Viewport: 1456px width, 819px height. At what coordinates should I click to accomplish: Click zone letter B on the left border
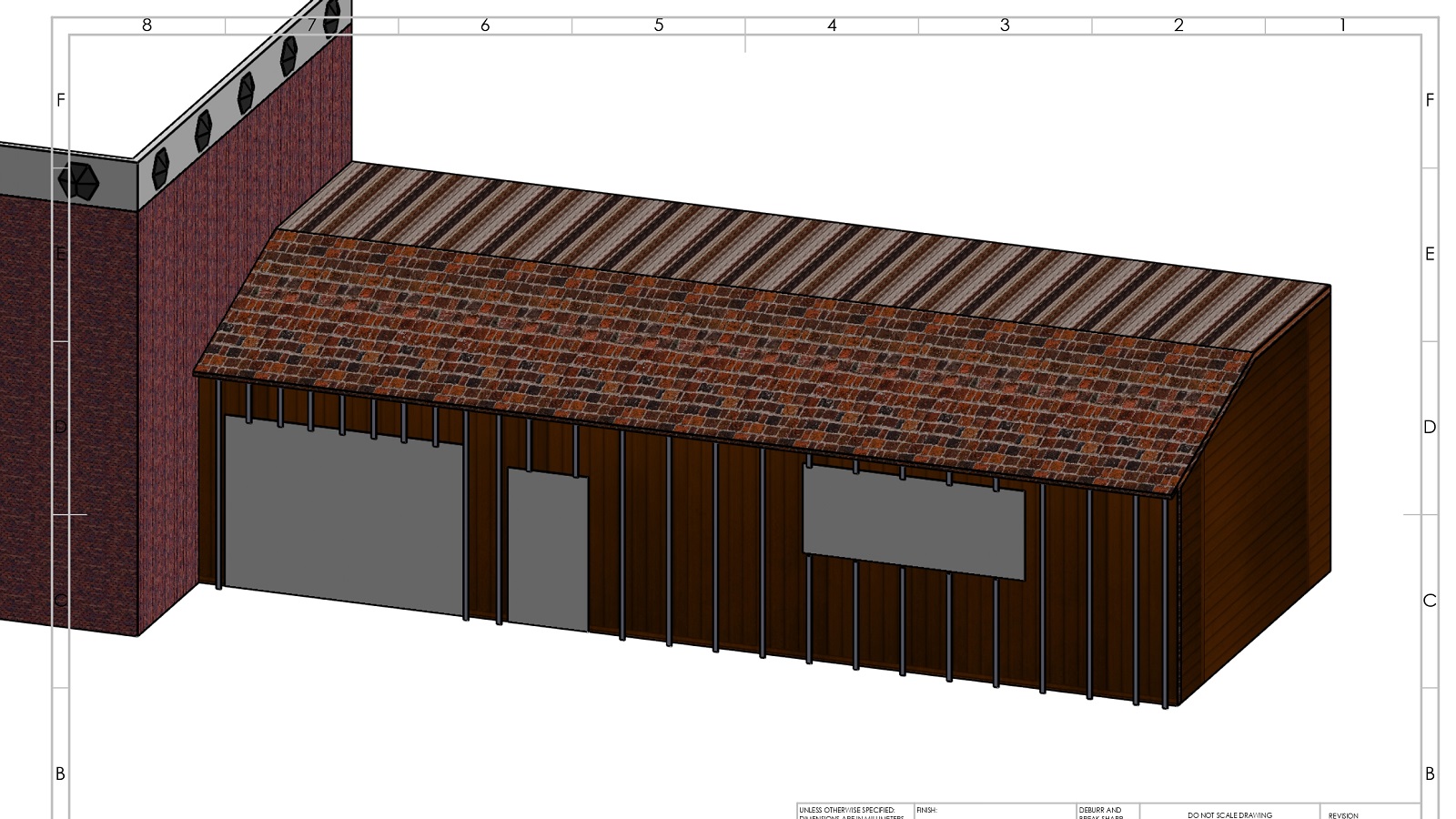click(60, 773)
